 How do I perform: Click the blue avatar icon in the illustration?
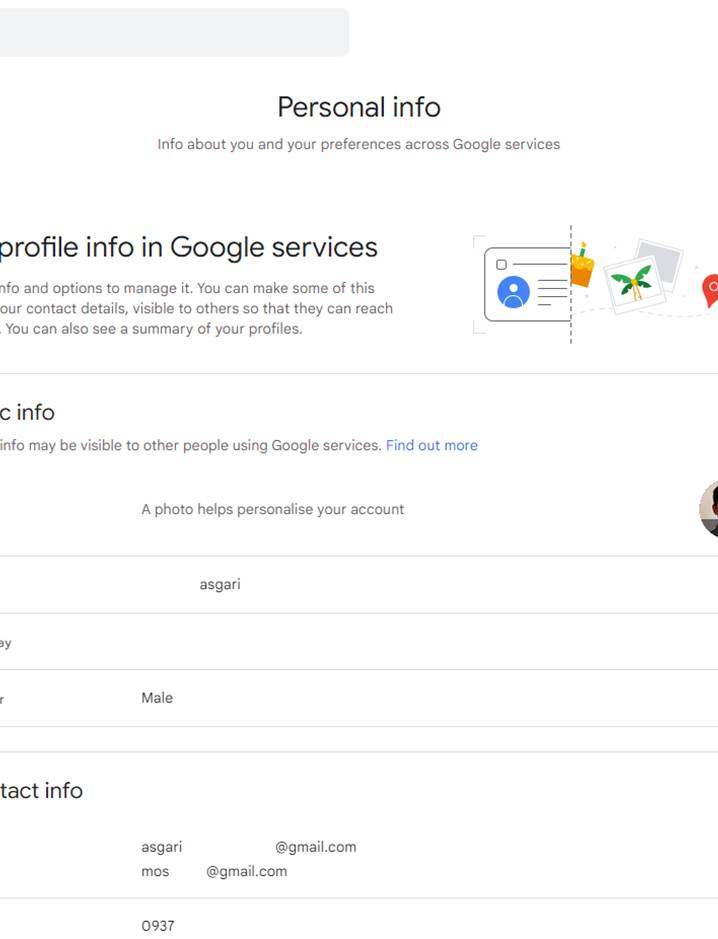pos(513,292)
